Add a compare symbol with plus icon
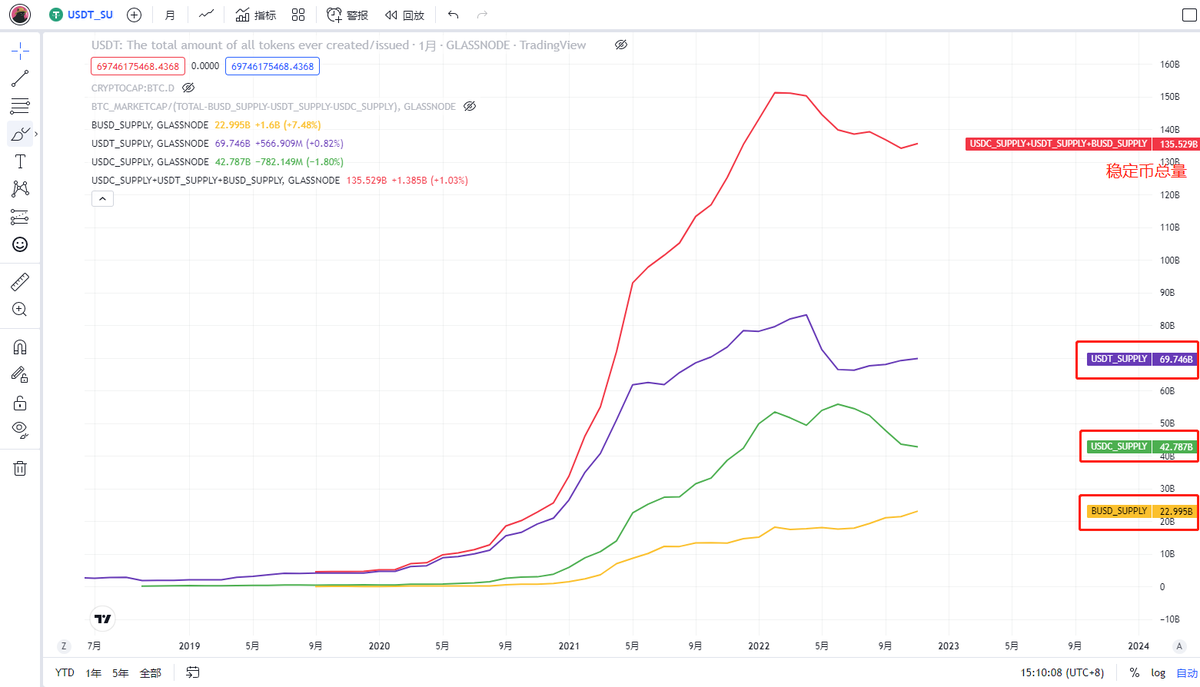 (134, 15)
